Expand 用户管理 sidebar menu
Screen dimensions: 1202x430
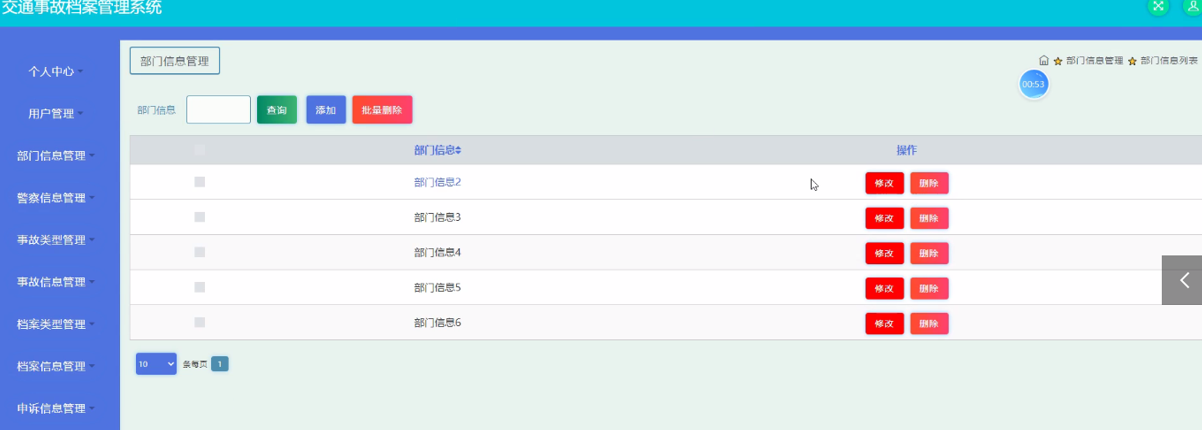click(56, 114)
